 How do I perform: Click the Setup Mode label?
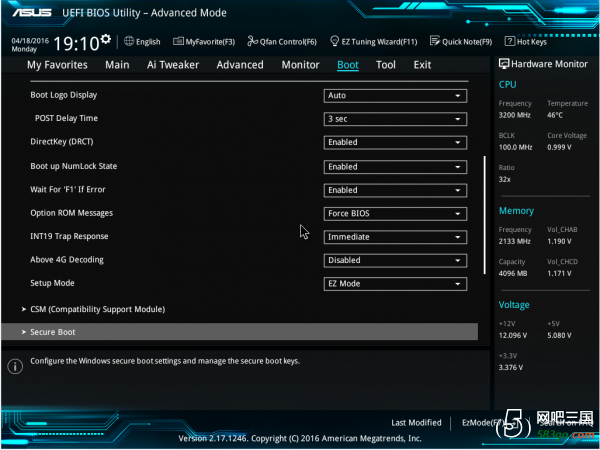tap(52, 283)
